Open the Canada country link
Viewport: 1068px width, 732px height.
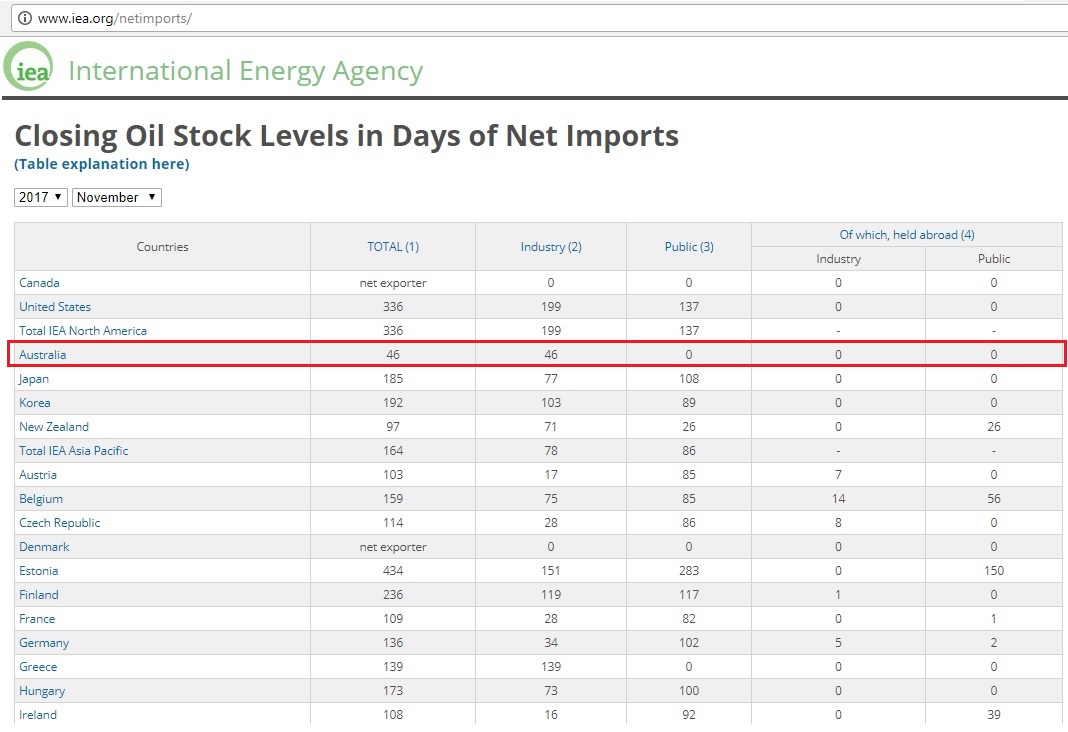pos(40,283)
